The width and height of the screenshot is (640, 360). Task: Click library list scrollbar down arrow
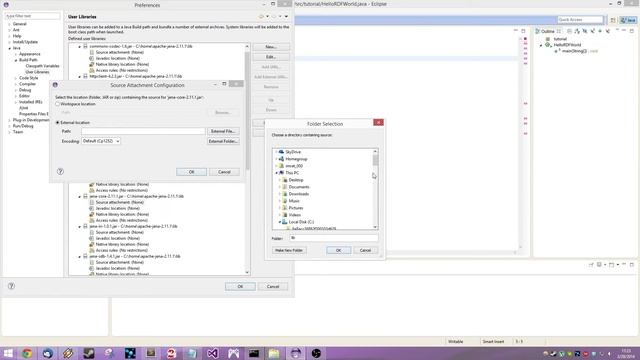[247, 272]
